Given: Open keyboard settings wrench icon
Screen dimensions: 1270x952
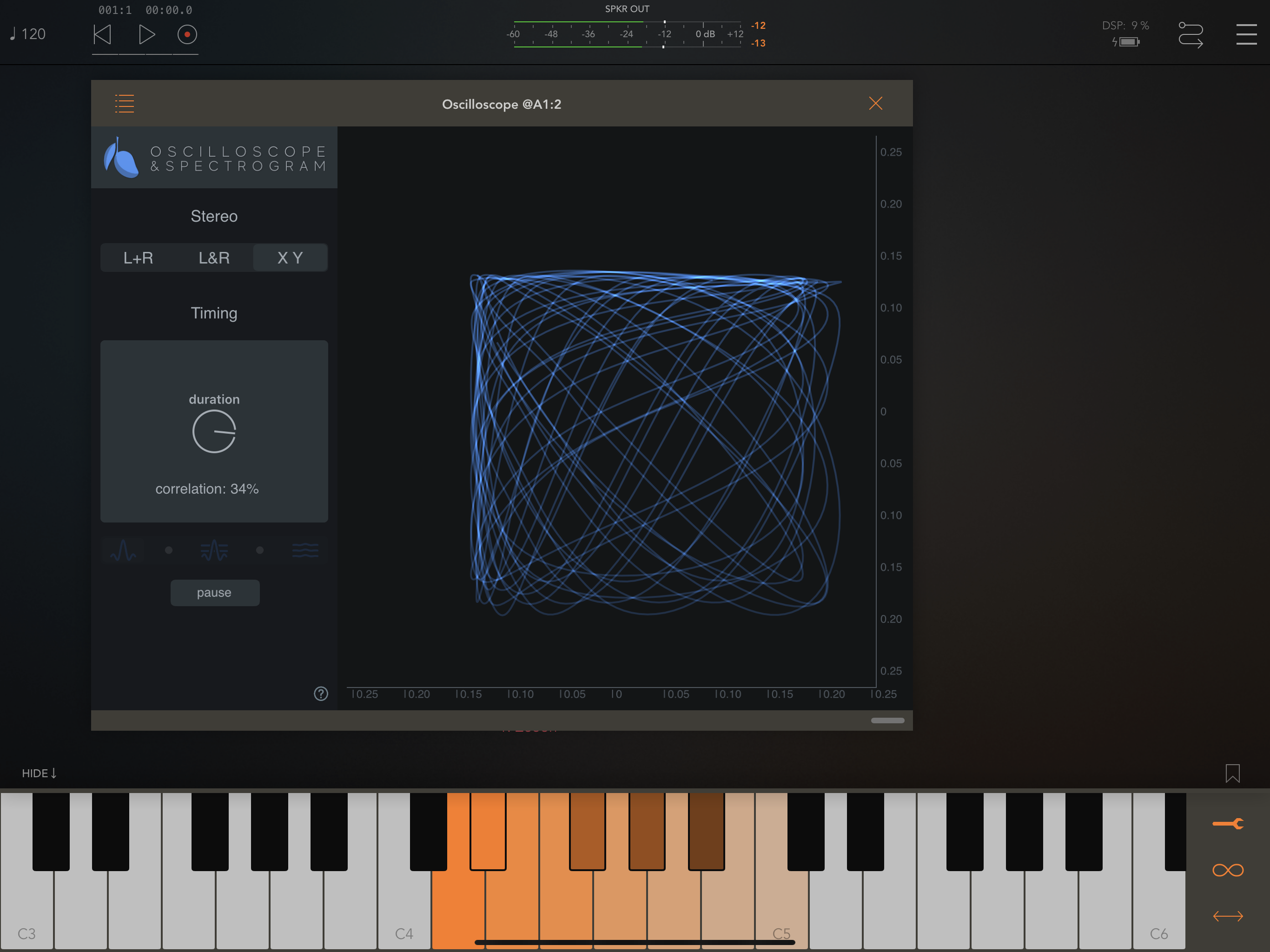Looking at the screenshot, I should tap(1228, 824).
